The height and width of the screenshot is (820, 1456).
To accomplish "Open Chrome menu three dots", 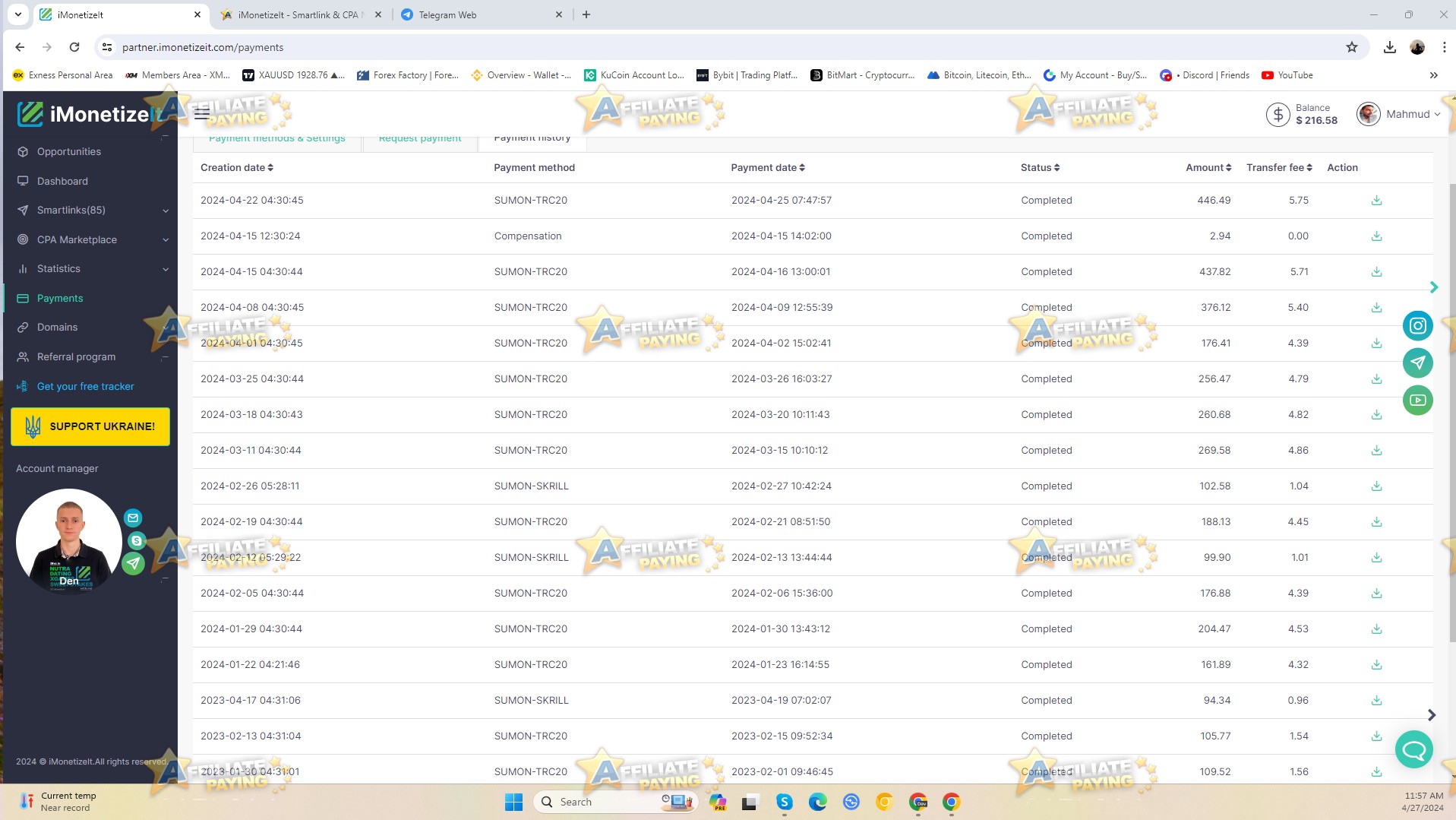I will (1443, 47).
